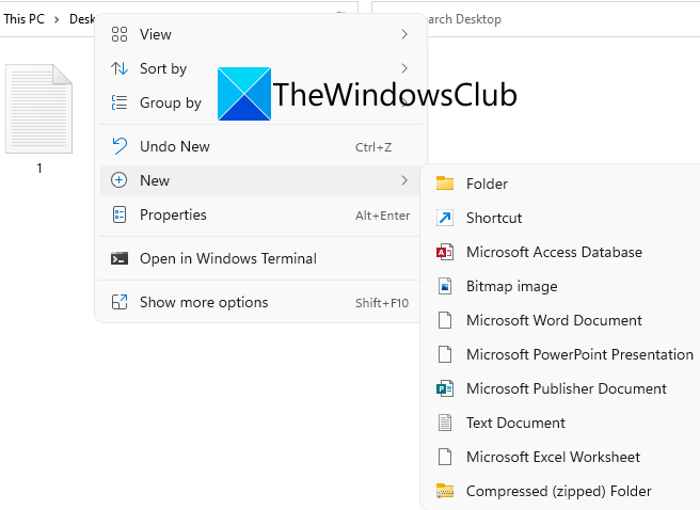Click the Text Document lined page icon

tap(445, 423)
